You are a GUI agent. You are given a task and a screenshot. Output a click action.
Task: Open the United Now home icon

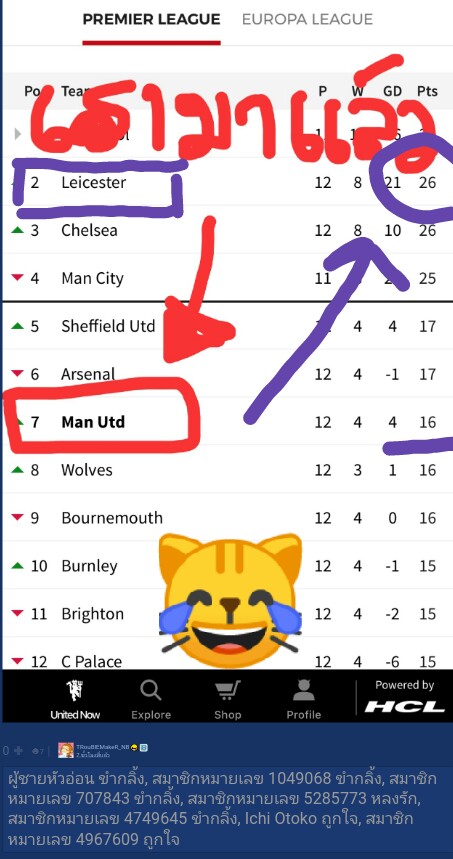tap(75, 699)
